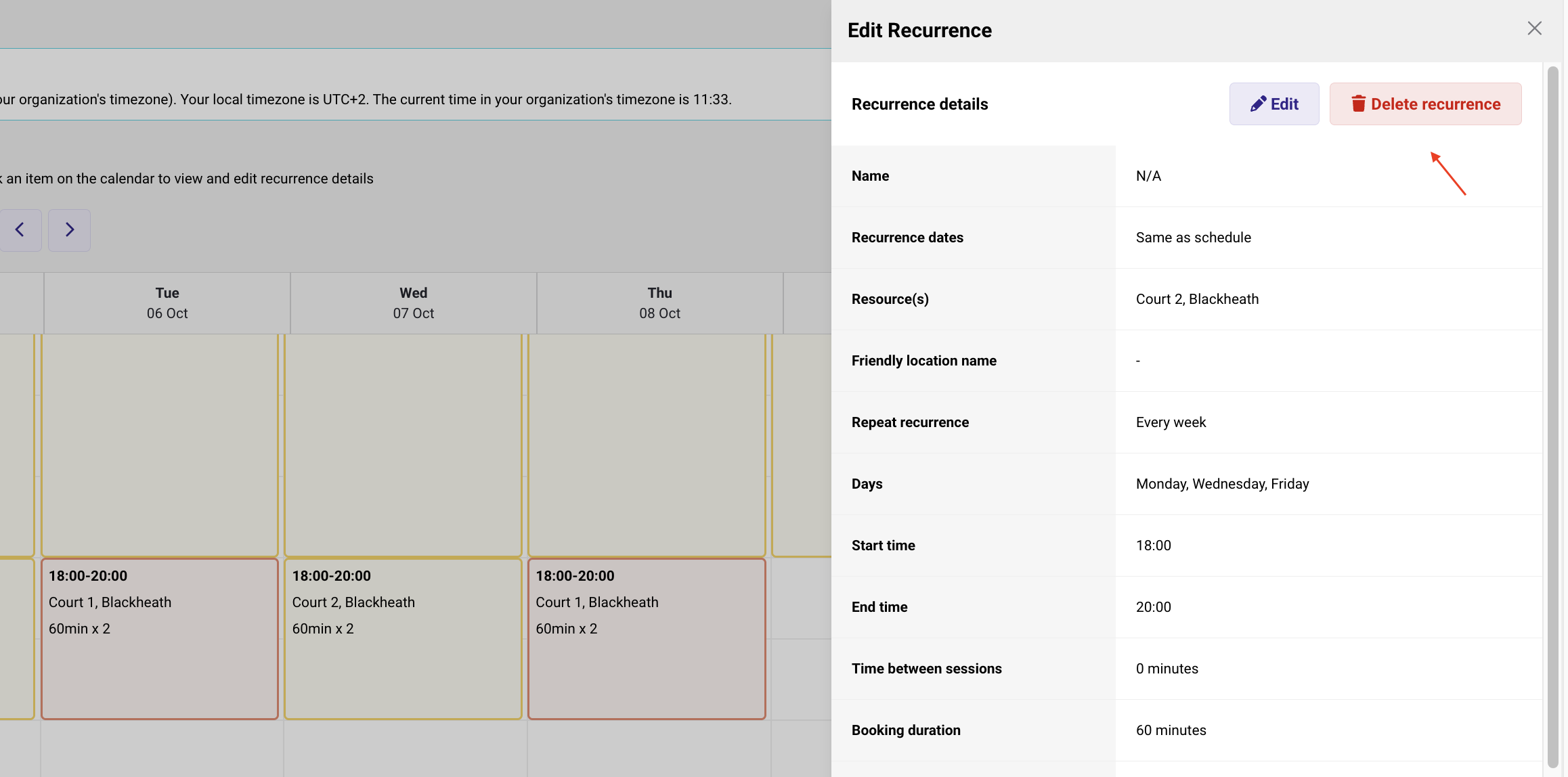This screenshot has height=777, width=1568.
Task: Close the Edit Recurrence panel
Action: tap(1534, 28)
